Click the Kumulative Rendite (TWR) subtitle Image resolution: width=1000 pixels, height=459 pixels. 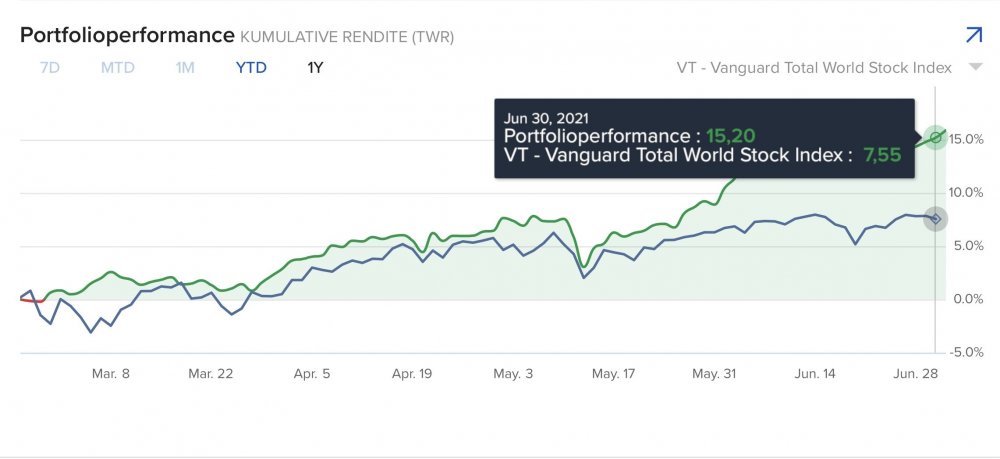click(347, 37)
